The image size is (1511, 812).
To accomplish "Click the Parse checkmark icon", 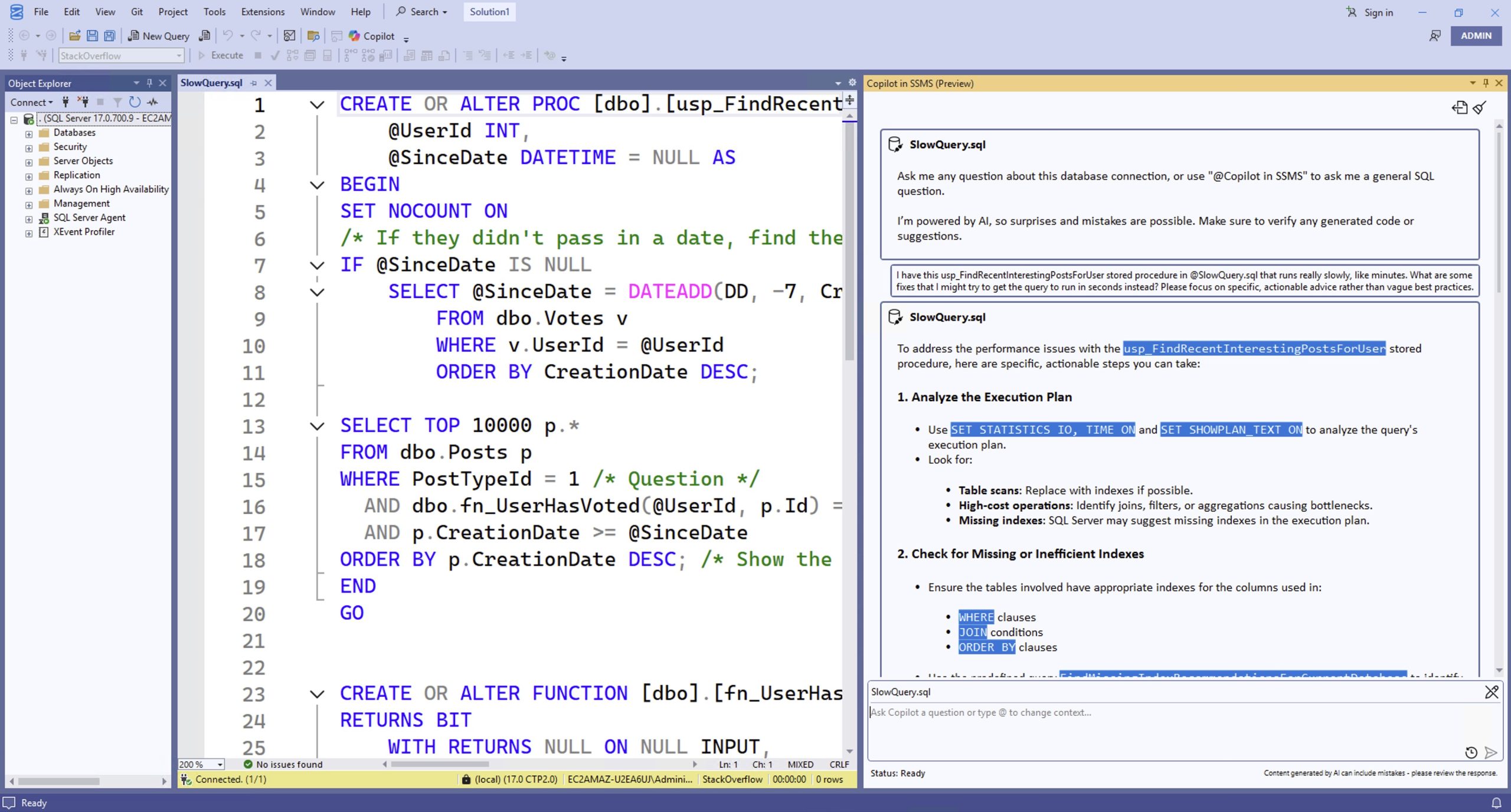I will click(x=274, y=55).
